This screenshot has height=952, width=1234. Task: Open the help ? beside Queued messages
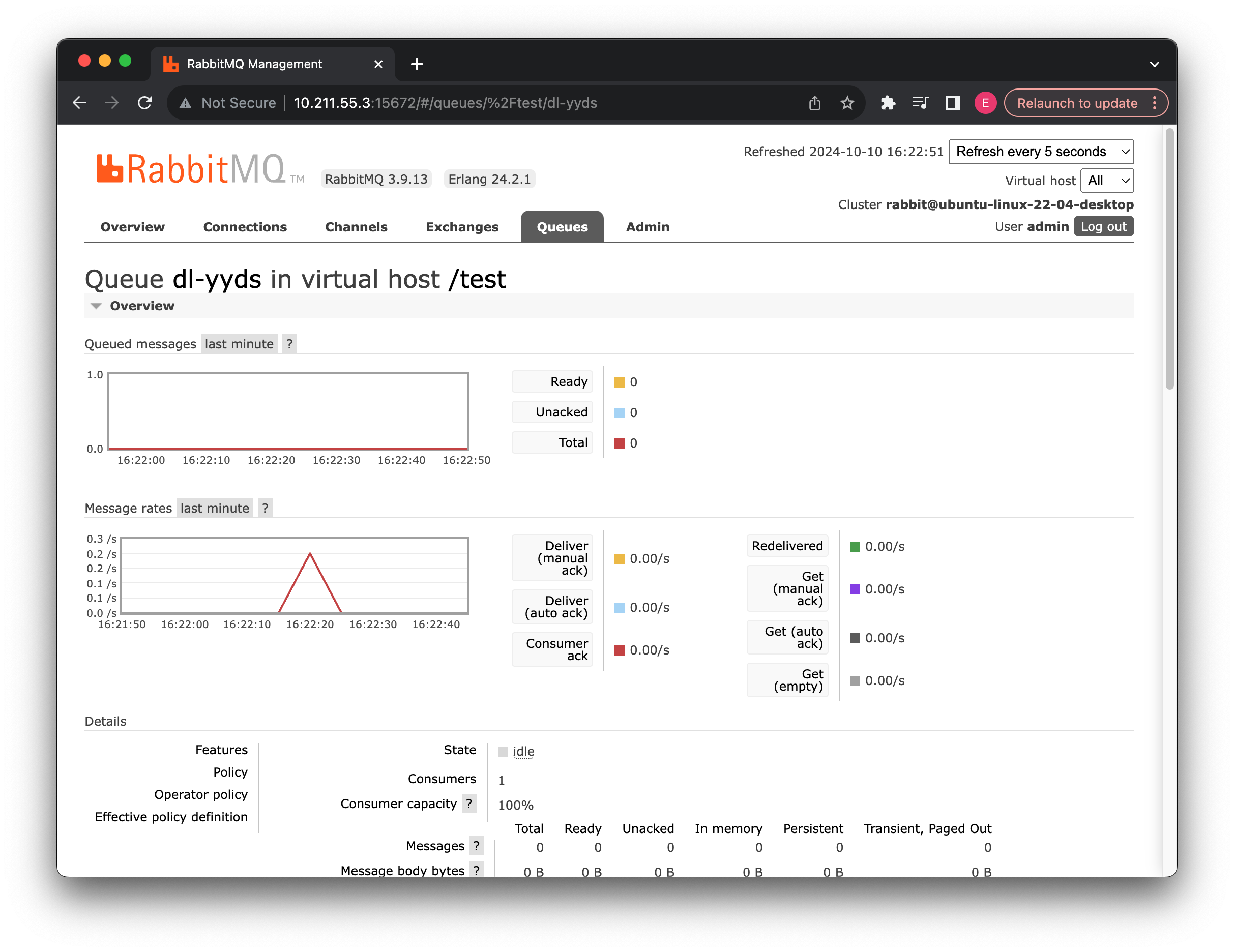(x=289, y=343)
